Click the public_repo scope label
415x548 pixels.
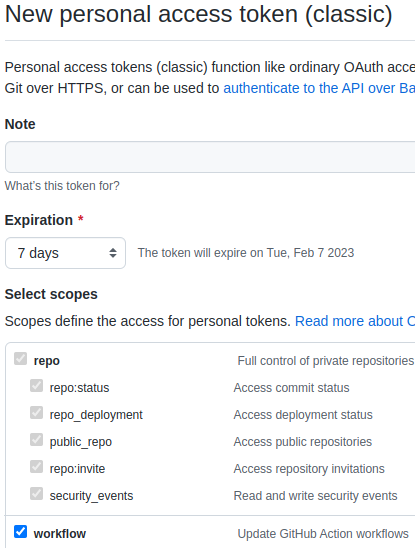[x=81, y=442]
